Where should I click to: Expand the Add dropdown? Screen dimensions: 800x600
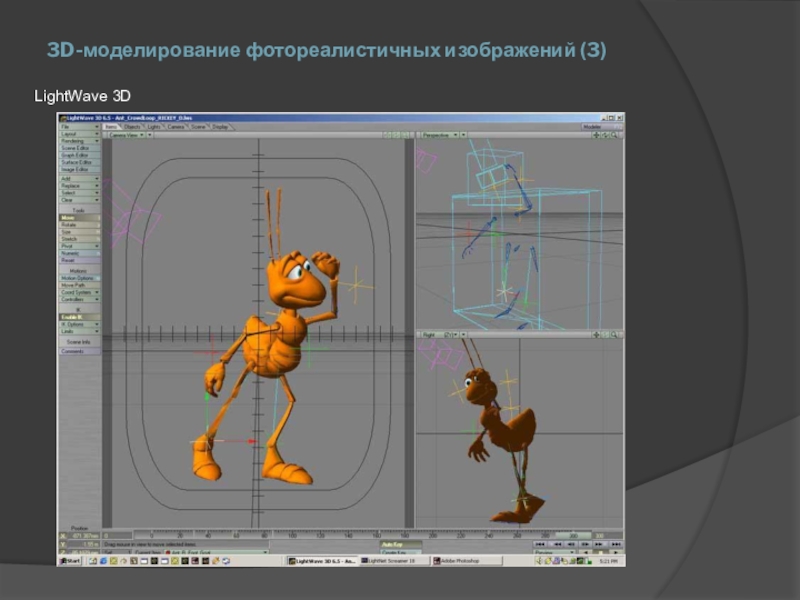pyautogui.click(x=80, y=179)
